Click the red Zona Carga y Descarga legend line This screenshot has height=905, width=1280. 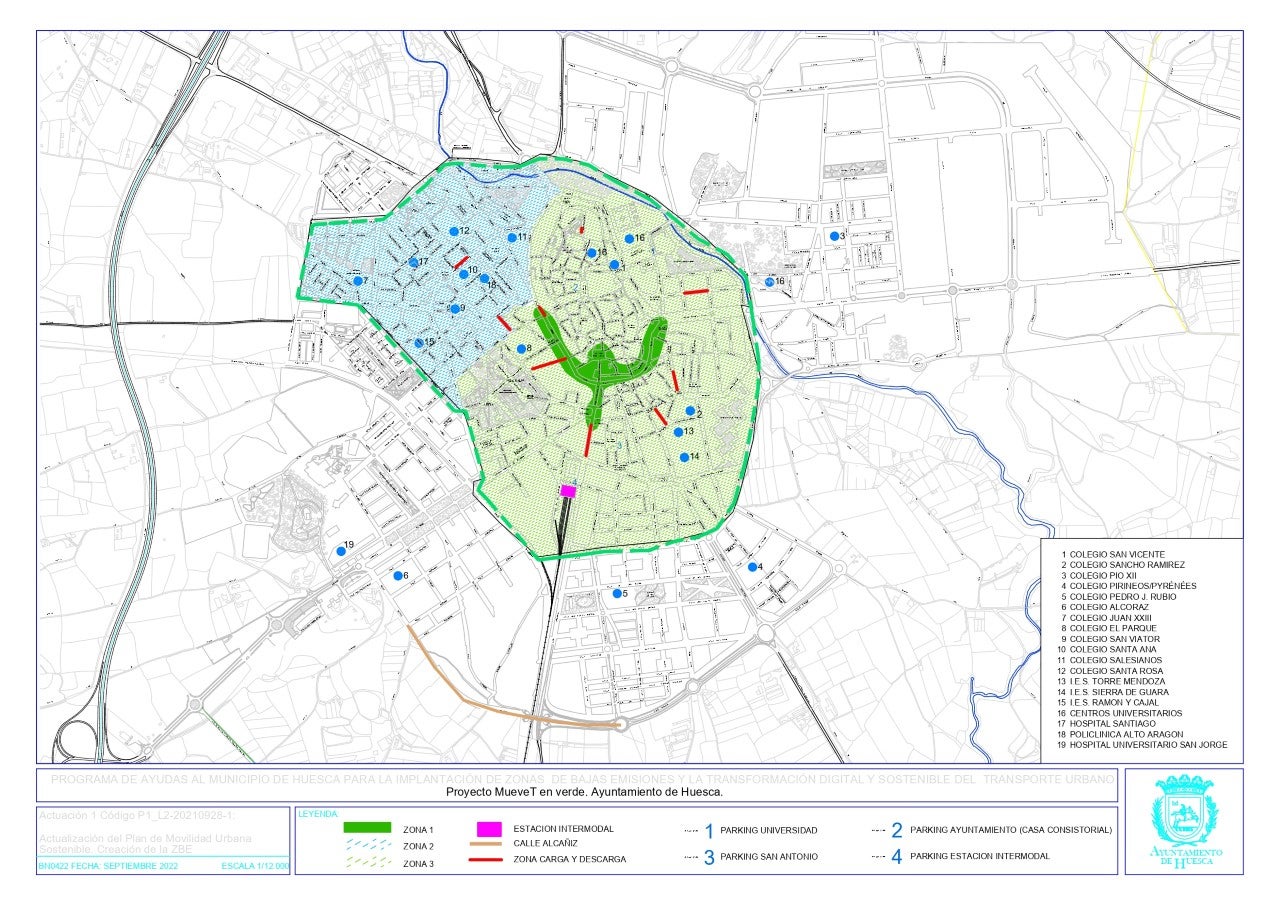pyautogui.click(x=484, y=859)
